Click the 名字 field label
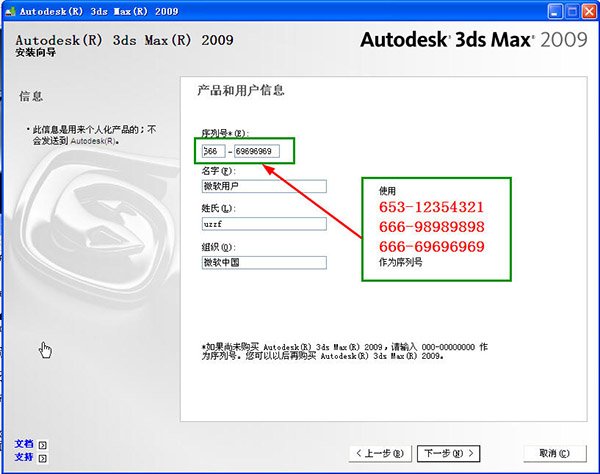This screenshot has width=600, height=474. (x=219, y=171)
